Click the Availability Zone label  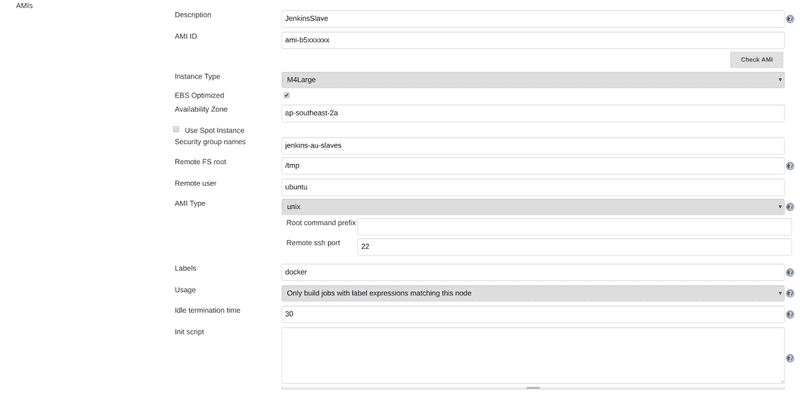201,109
